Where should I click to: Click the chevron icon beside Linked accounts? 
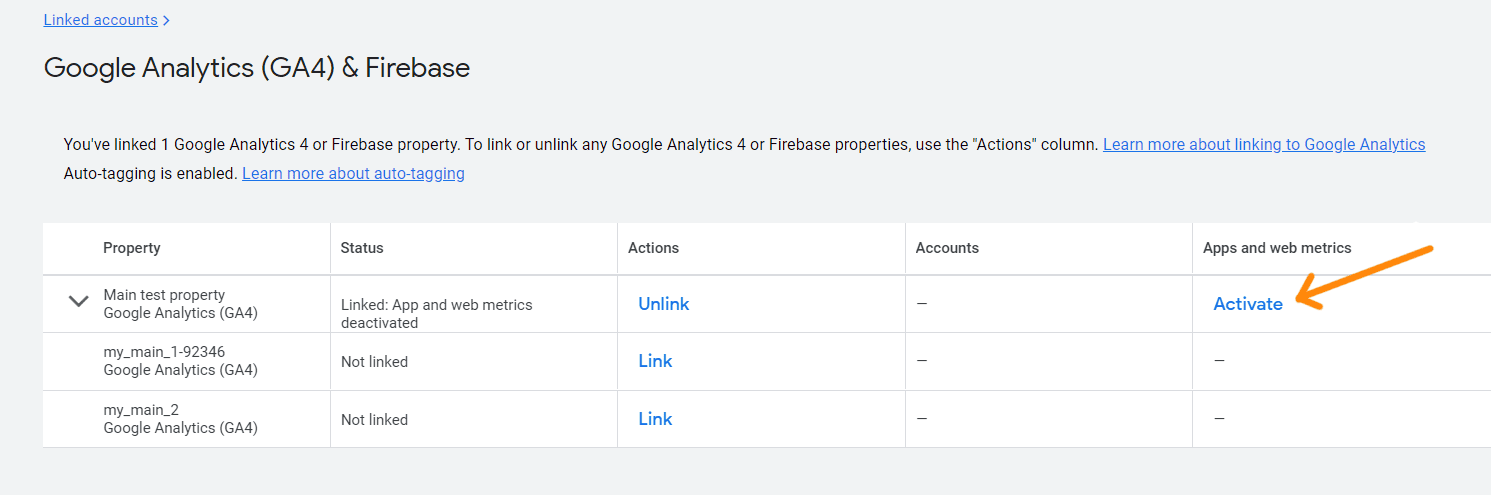pos(166,21)
